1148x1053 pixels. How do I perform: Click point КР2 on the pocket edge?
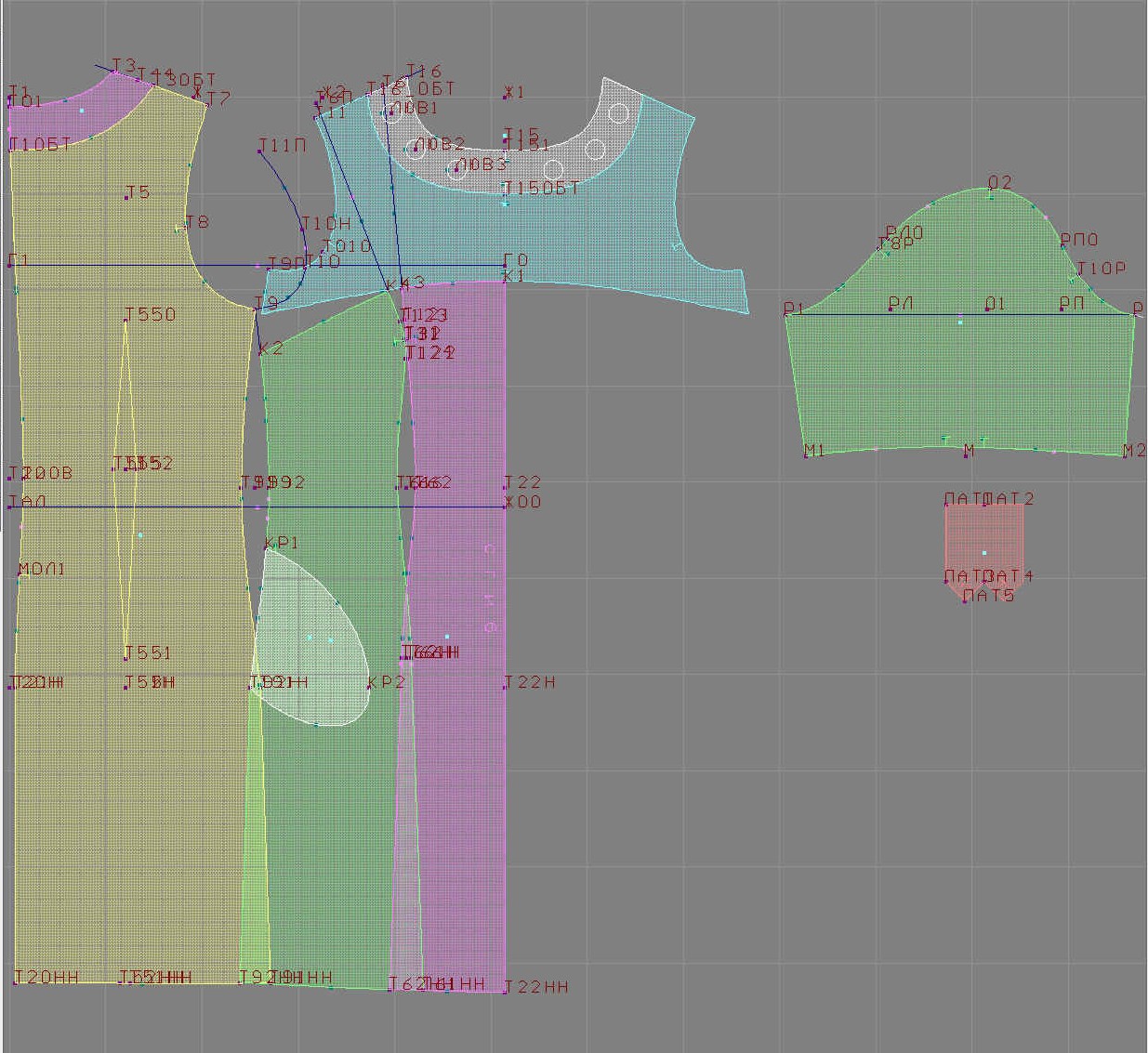[x=369, y=688]
